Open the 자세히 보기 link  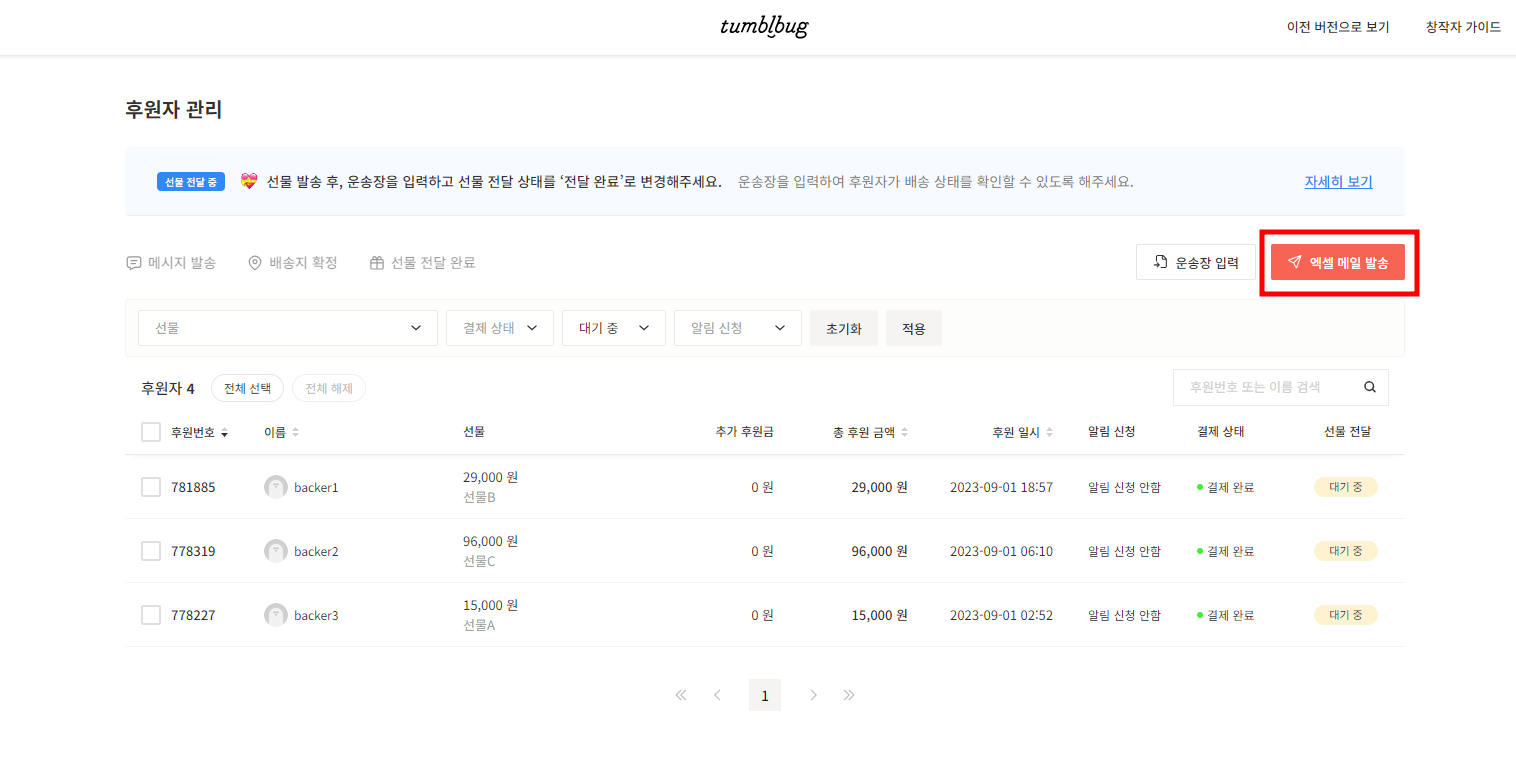[1338, 182]
